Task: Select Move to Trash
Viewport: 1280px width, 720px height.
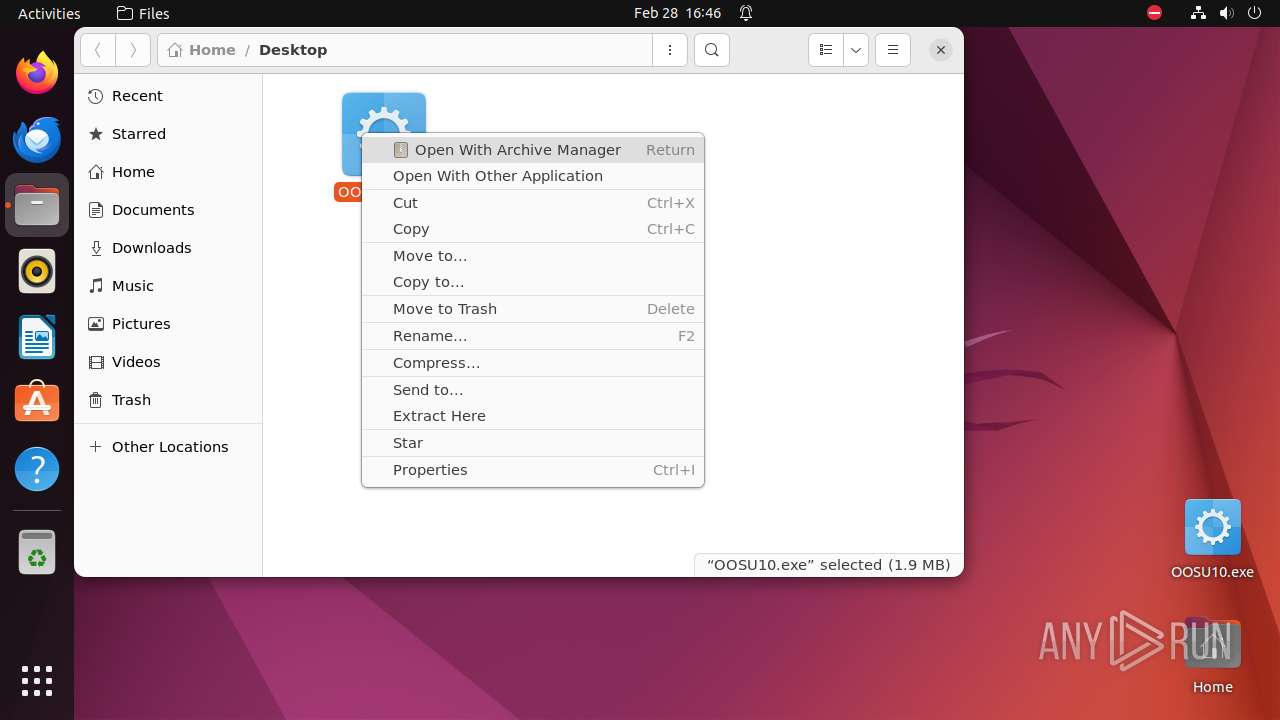Action: click(533, 309)
